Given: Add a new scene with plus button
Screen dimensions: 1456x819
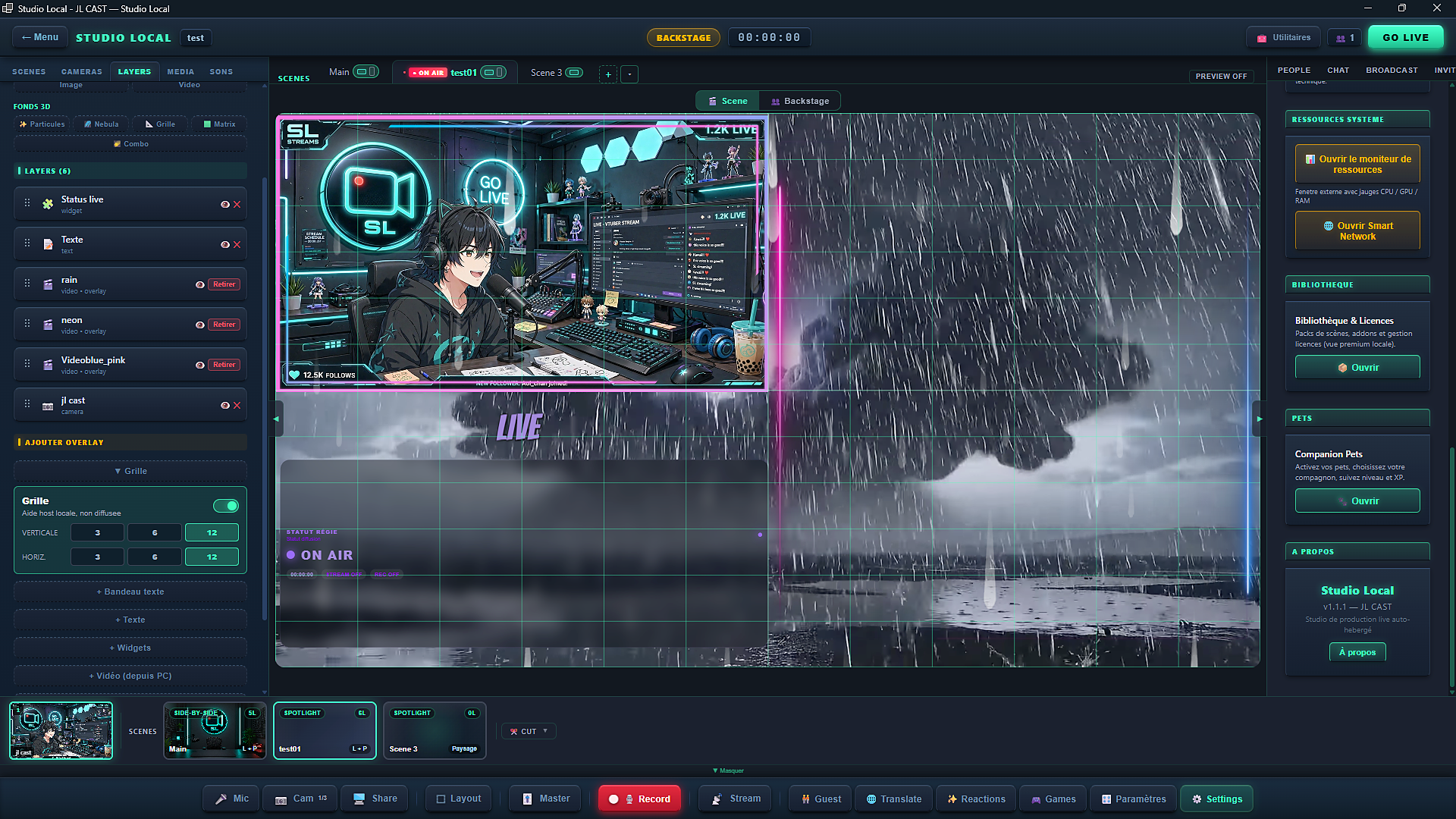Looking at the screenshot, I should pyautogui.click(x=608, y=74).
